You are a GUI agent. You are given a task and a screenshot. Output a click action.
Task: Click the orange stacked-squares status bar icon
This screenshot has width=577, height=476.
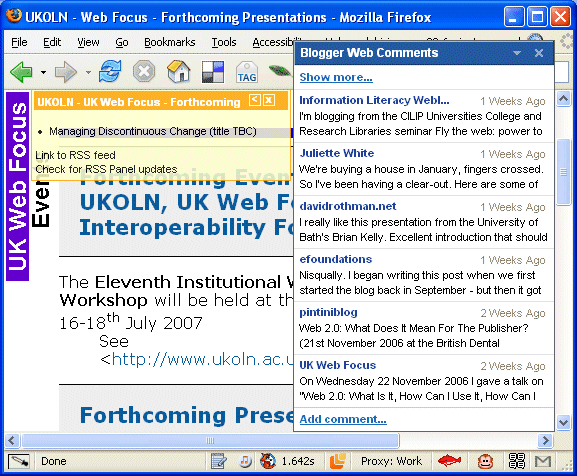tap(338, 461)
